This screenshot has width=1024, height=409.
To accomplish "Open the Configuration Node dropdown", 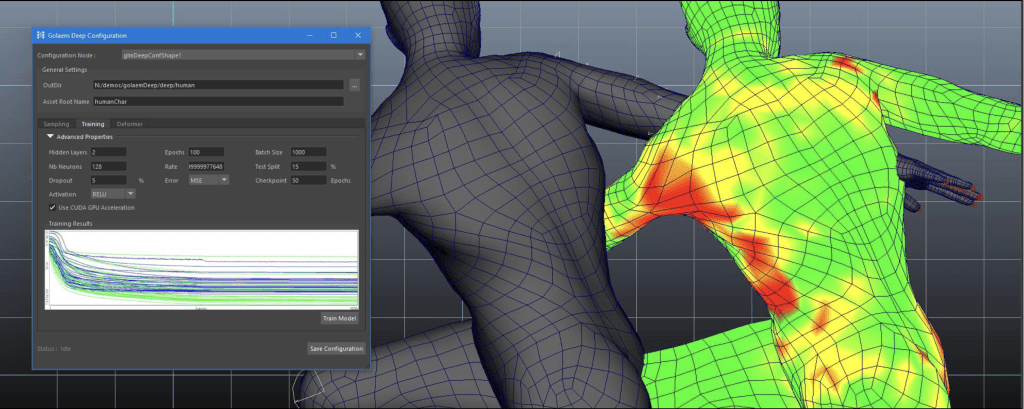I will click(243, 54).
